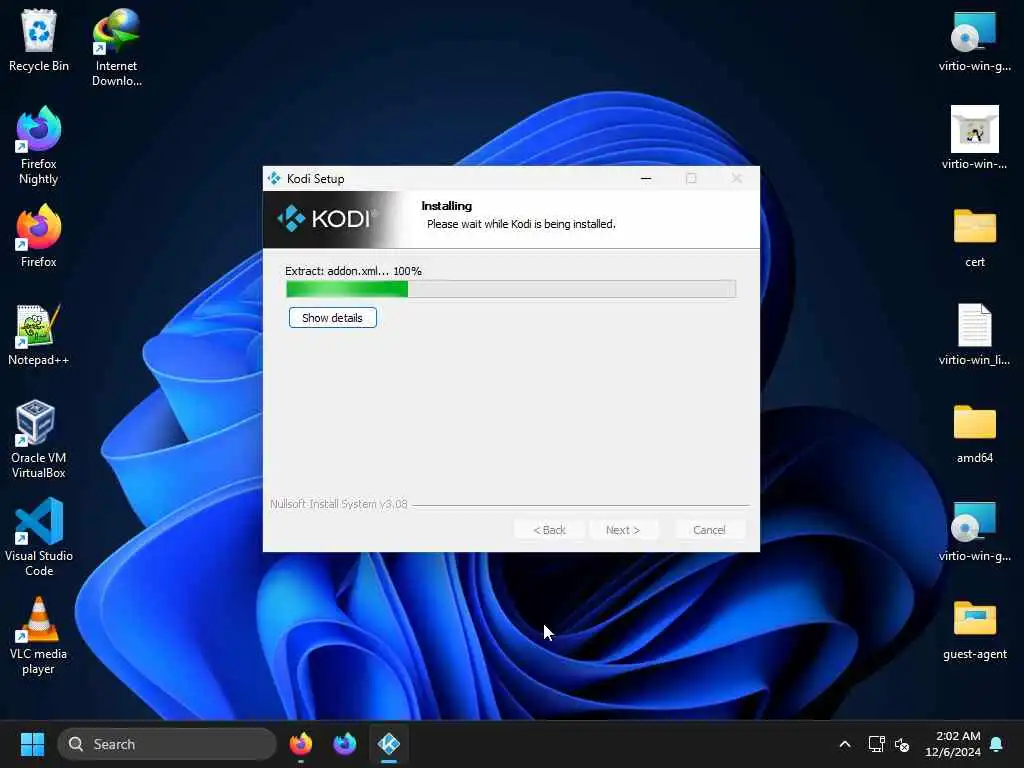Click the Kodi icon in taskbar
The width and height of the screenshot is (1024, 768).
click(389, 744)
